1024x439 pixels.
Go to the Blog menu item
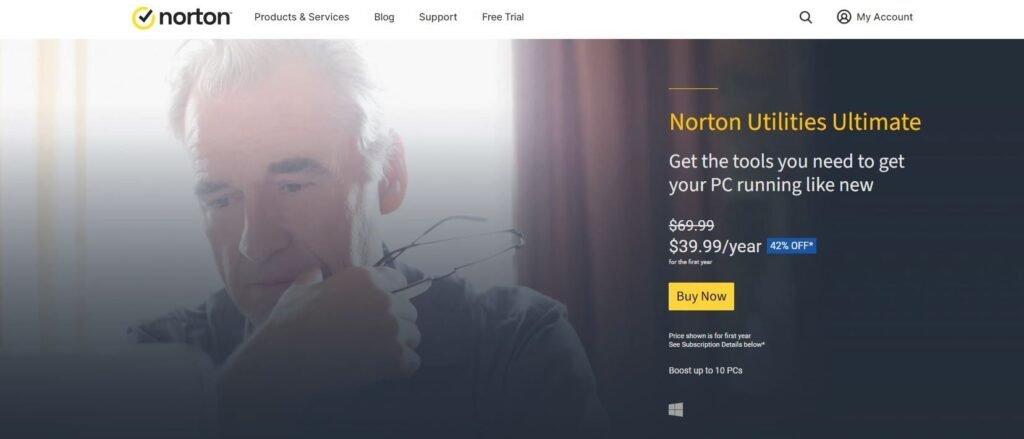tap(384, 17)
